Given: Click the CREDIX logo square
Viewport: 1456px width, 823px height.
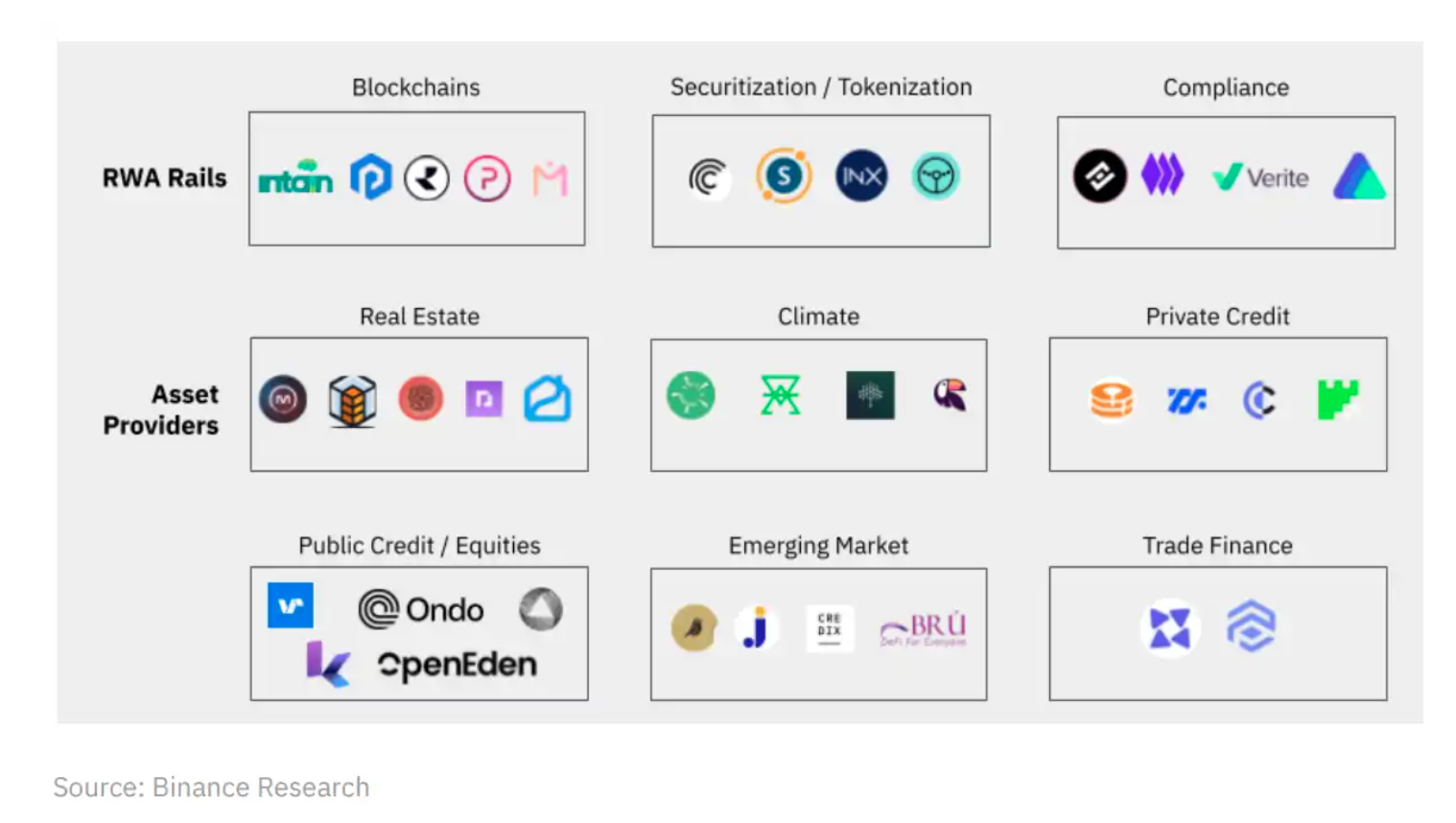Looking at the screenshot, I should pos(830,628).
